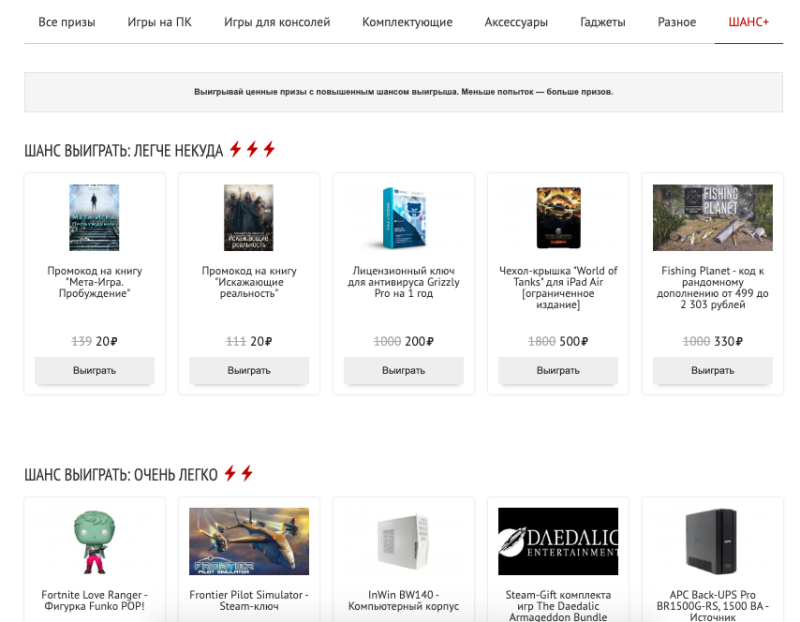Open the Grizzly Pro antivirus box image
The height and width of the screenshot is (622, 800).
(404, 218)
